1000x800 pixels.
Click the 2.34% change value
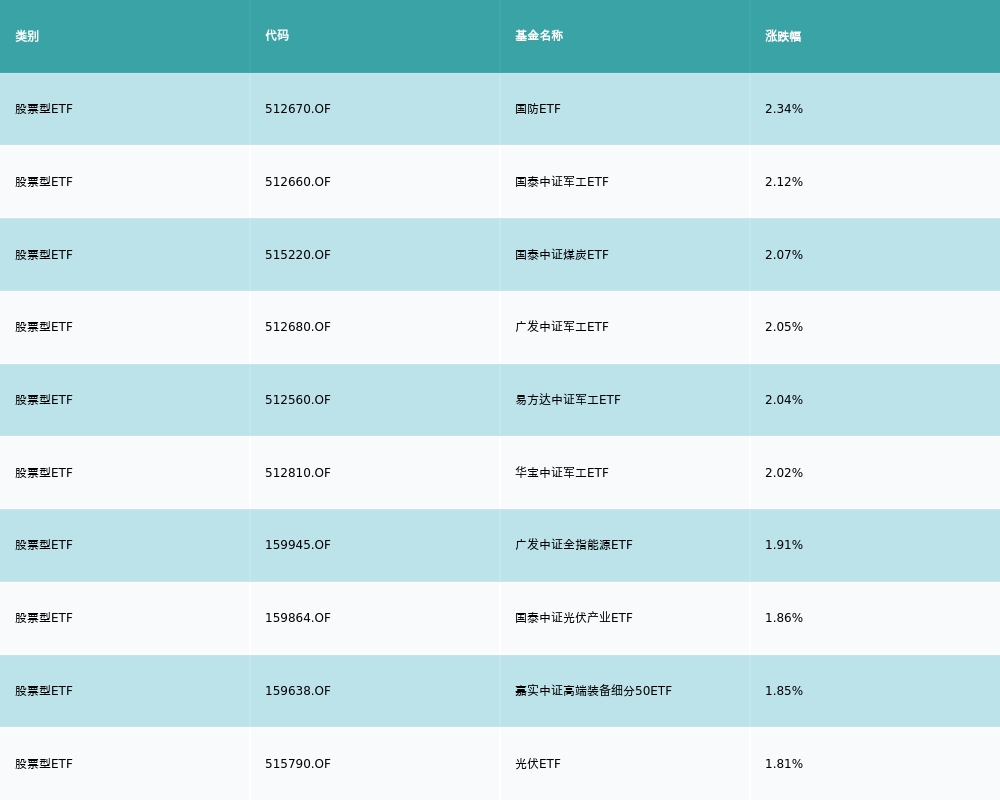point(784,108)
